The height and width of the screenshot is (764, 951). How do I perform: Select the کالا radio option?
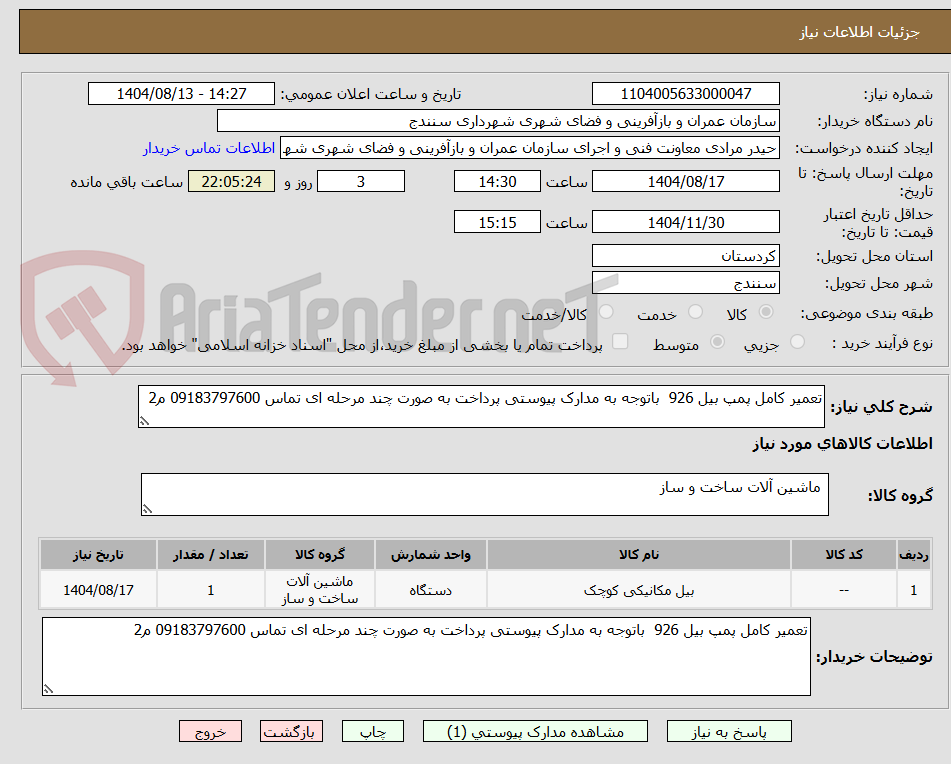pos(765,312)
